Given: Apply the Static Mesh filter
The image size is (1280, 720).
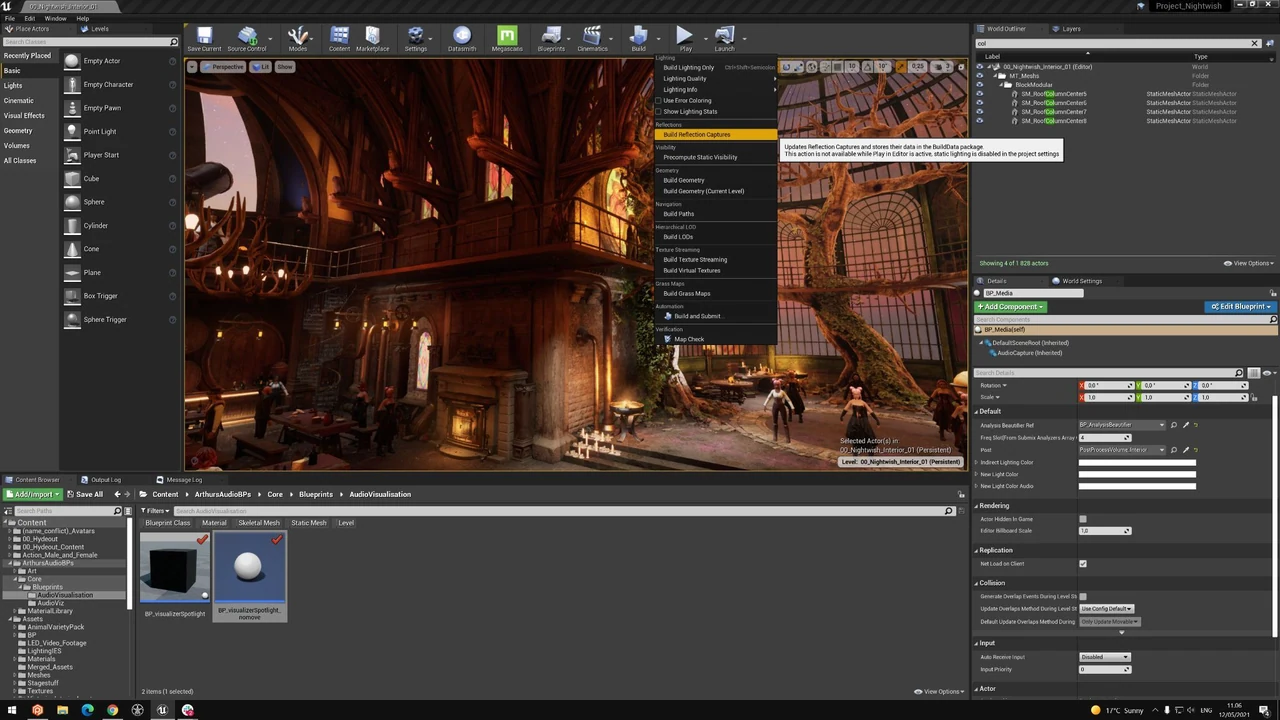Looking at the screenshot, I should click(309, 523).
